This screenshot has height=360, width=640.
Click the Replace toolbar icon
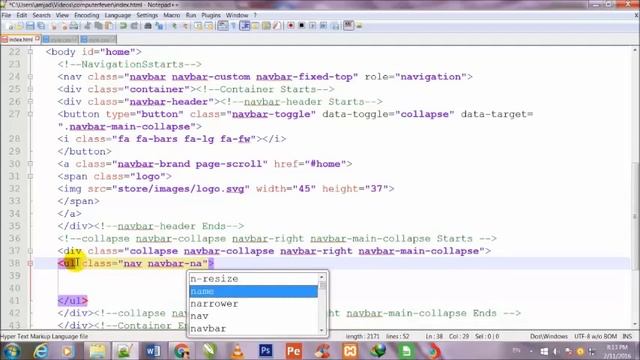(159, 26)
